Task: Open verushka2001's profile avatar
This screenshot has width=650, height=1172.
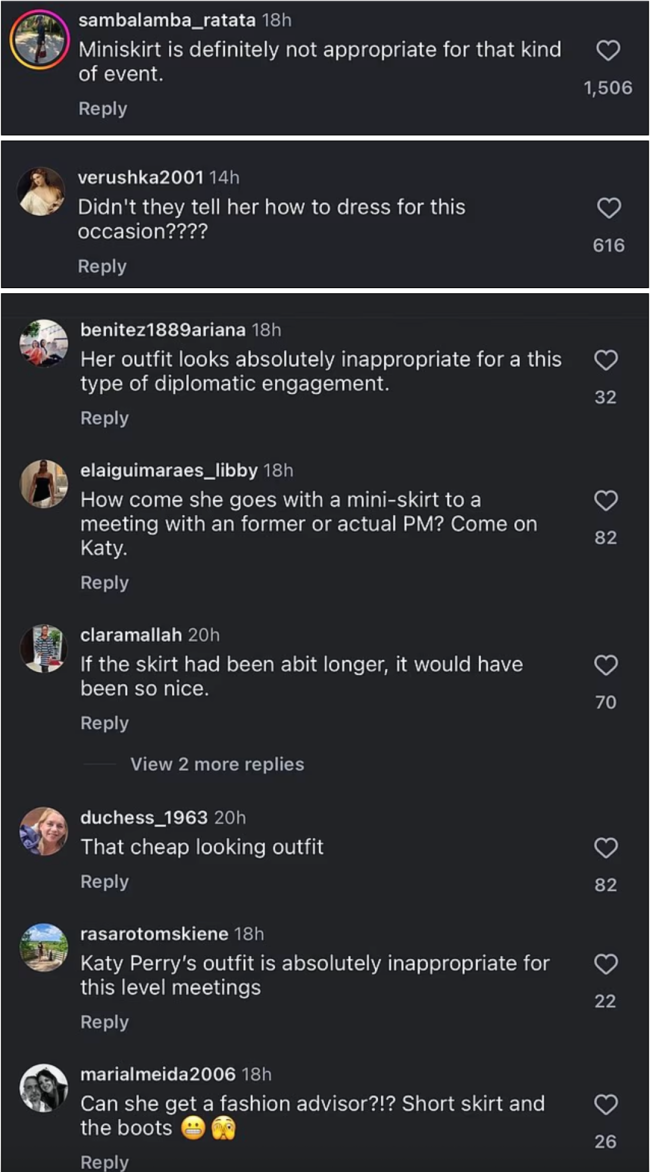Action: tap(43, 191)
